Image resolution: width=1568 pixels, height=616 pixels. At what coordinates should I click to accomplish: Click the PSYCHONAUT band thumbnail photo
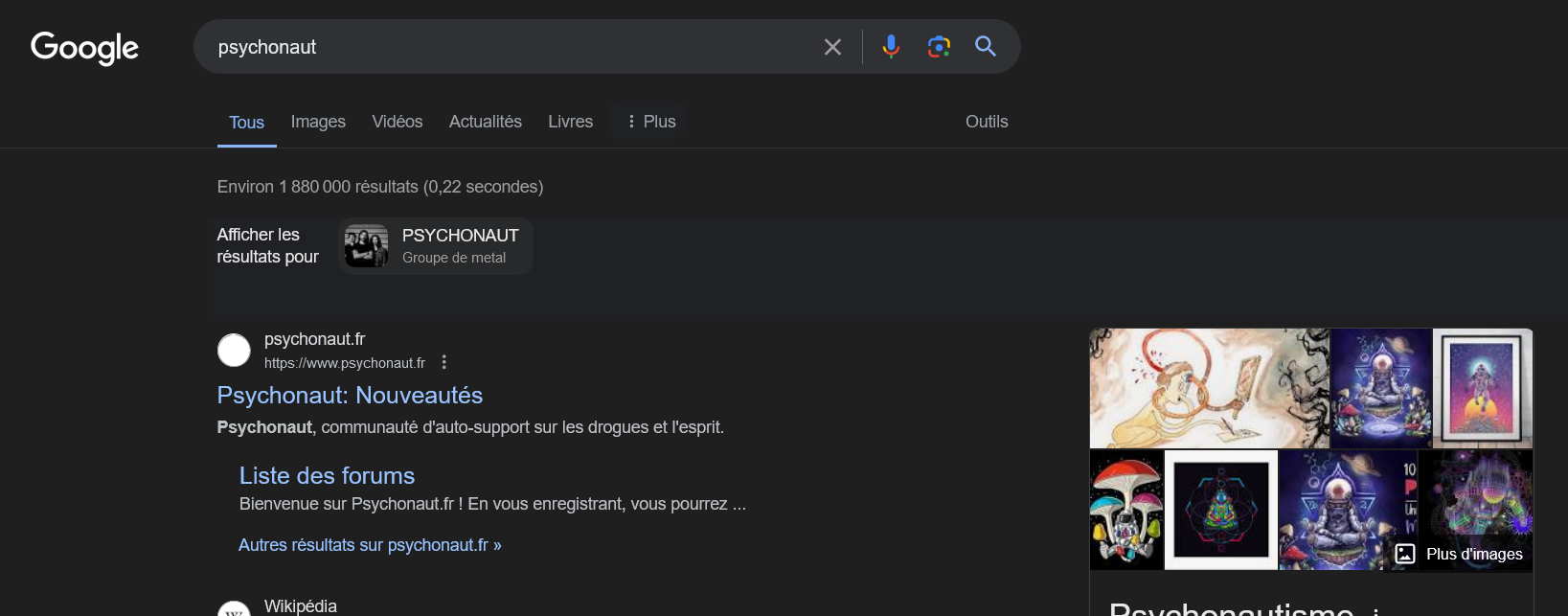pyautogui.click(x=366, y=246)
